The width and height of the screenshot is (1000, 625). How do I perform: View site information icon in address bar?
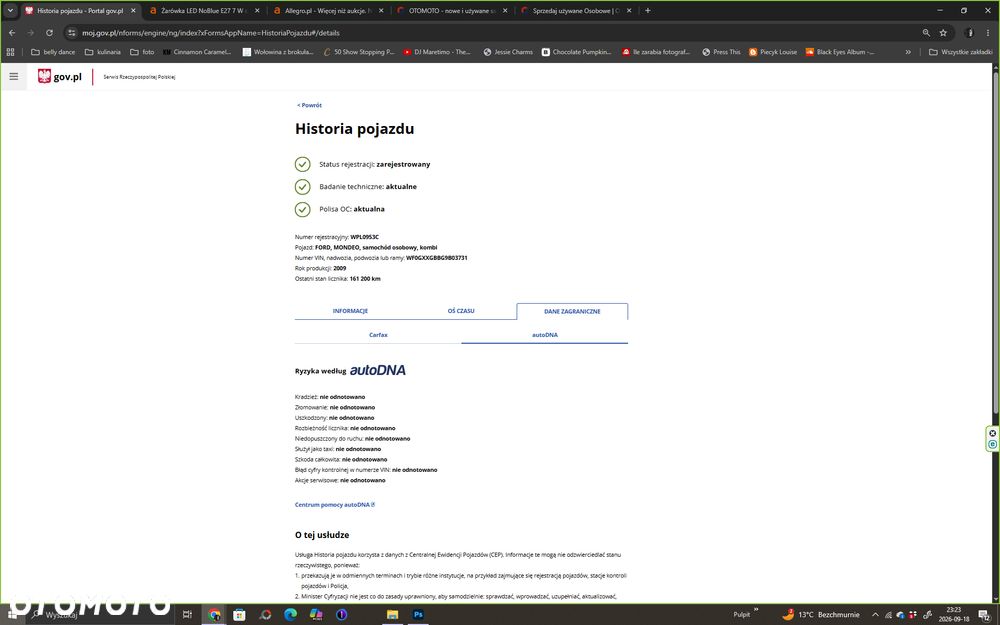point(71,33)
